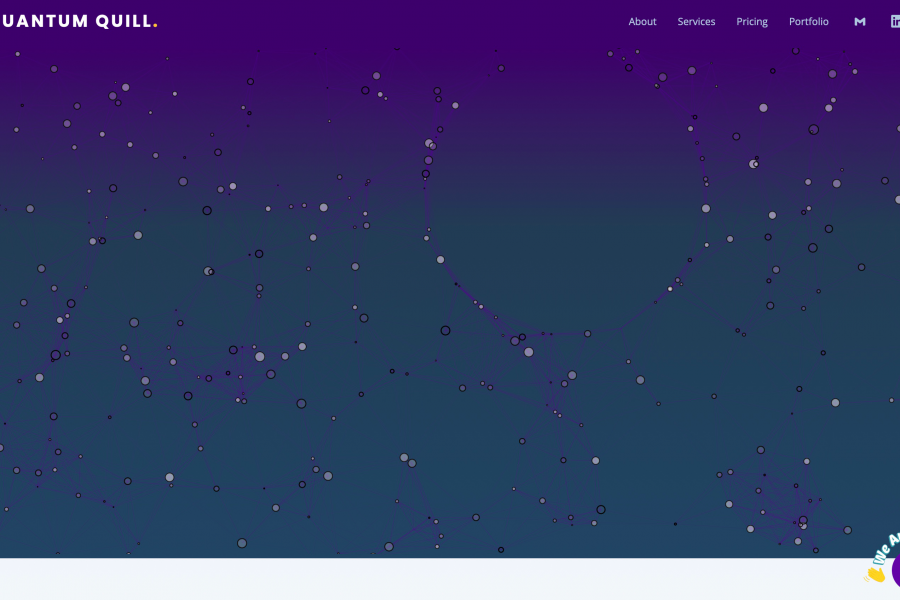Go to the Services section
This screenshot has width=900, height=600.
pyautogui.click(x=696, y=21)
